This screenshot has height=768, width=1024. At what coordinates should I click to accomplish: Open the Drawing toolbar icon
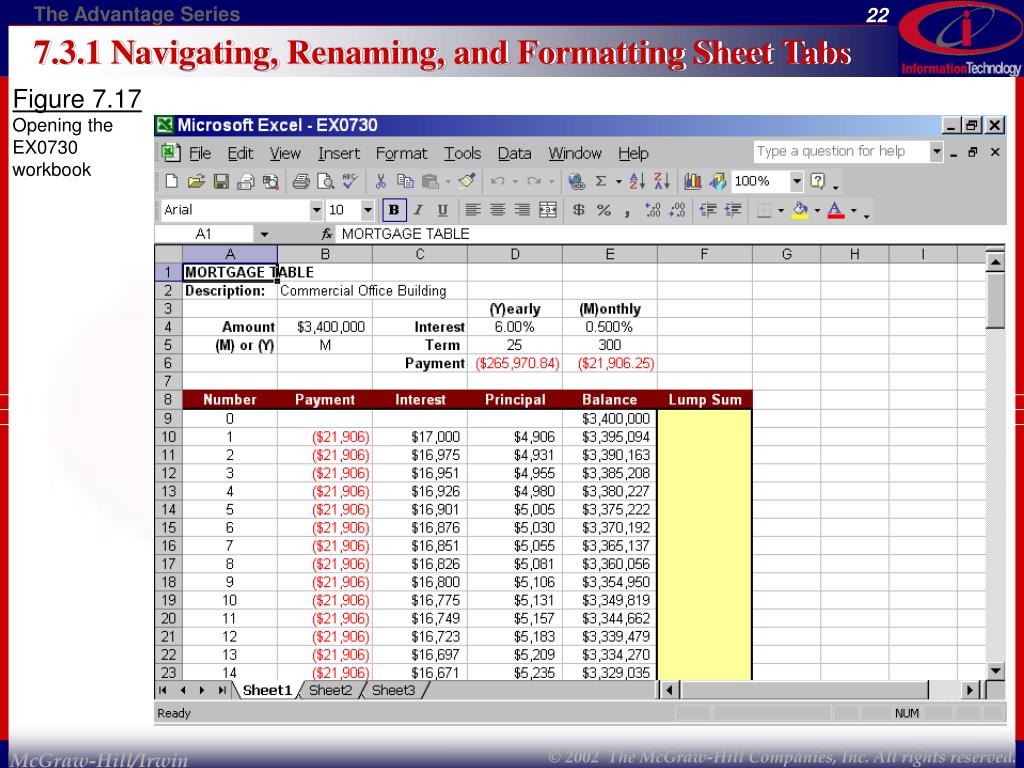(x=717, y=182)
